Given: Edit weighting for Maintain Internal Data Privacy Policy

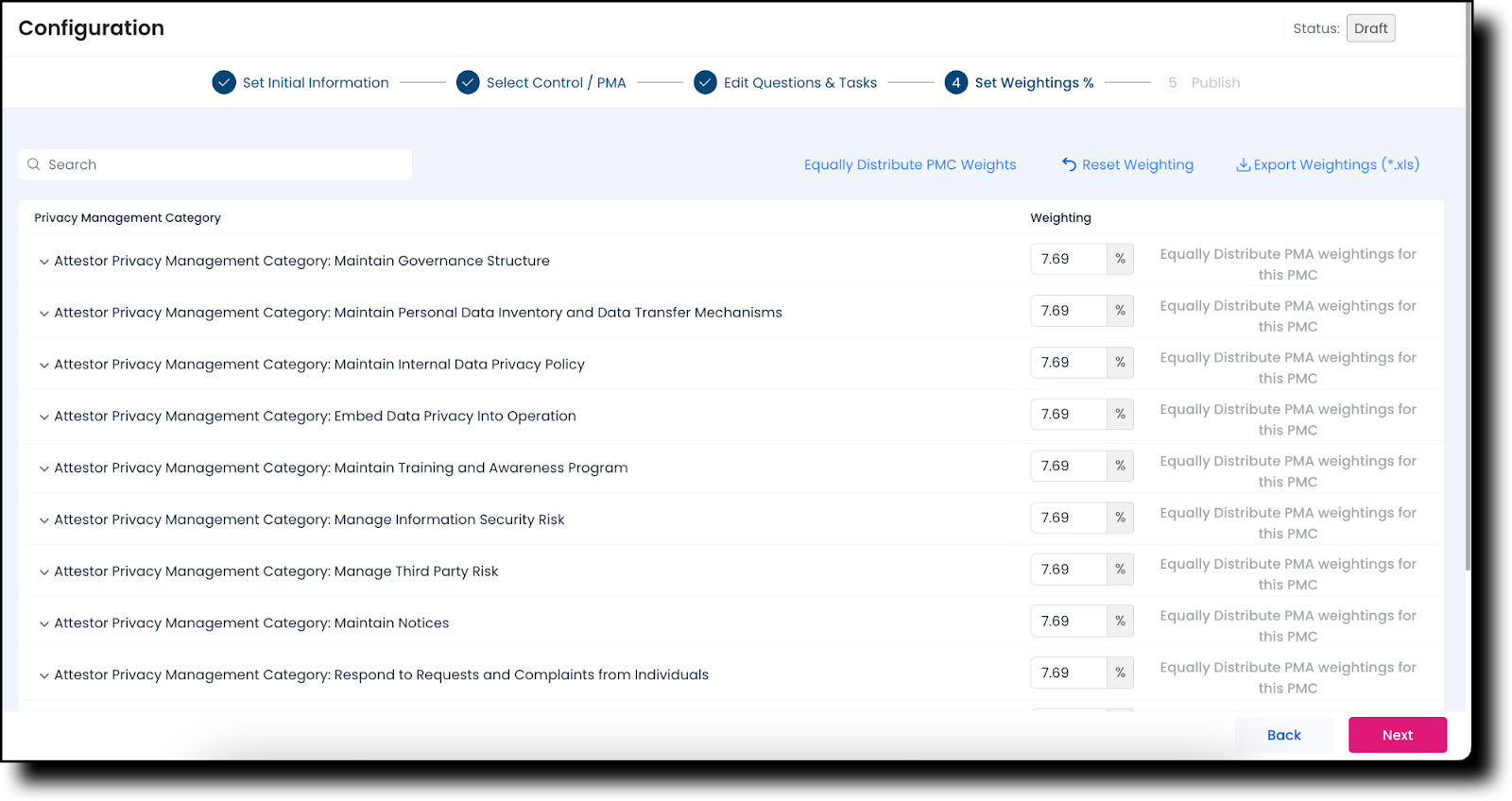Looking at the screenshot, I should click(1068, 363).
